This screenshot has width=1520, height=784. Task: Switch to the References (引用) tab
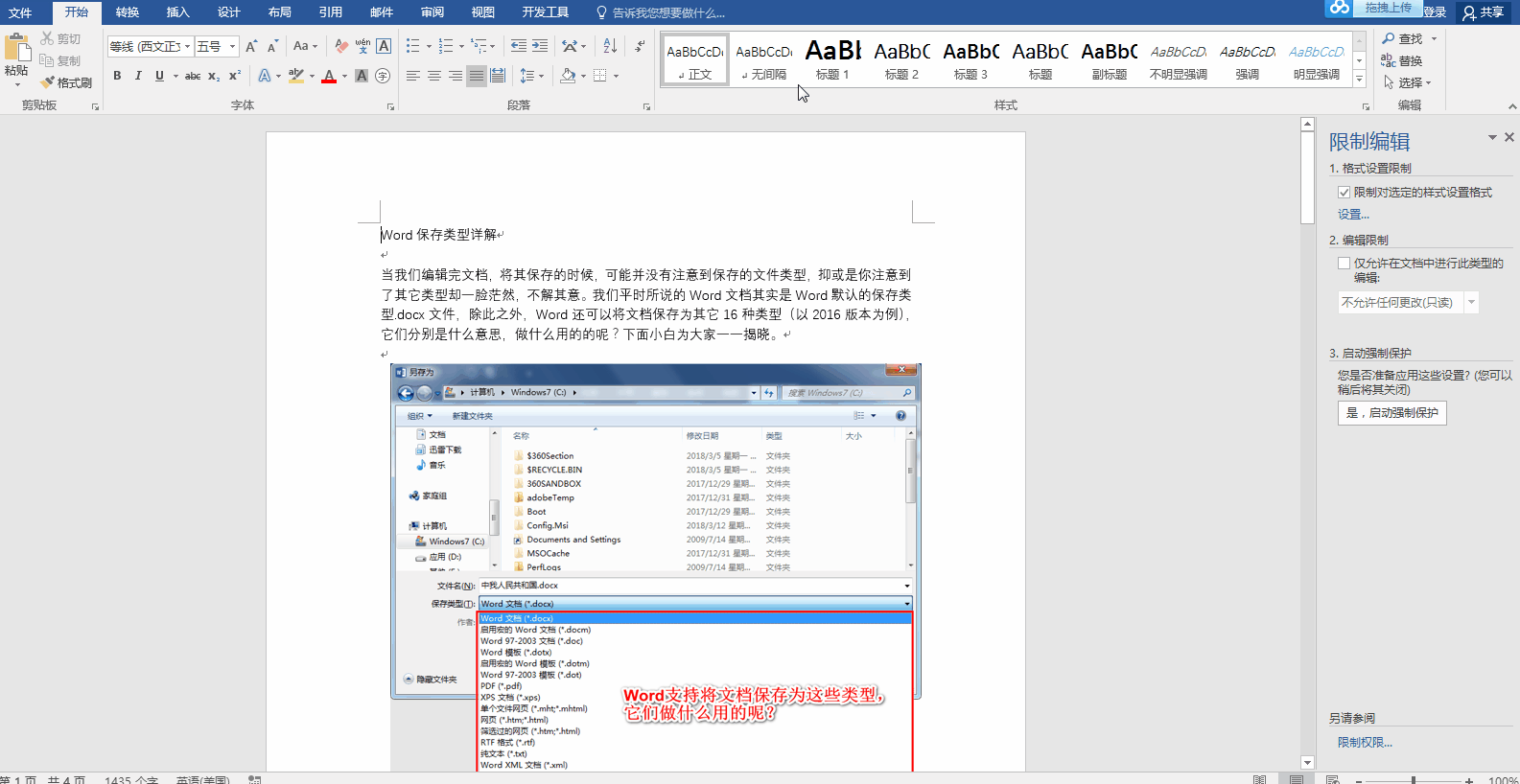[330, 12]
